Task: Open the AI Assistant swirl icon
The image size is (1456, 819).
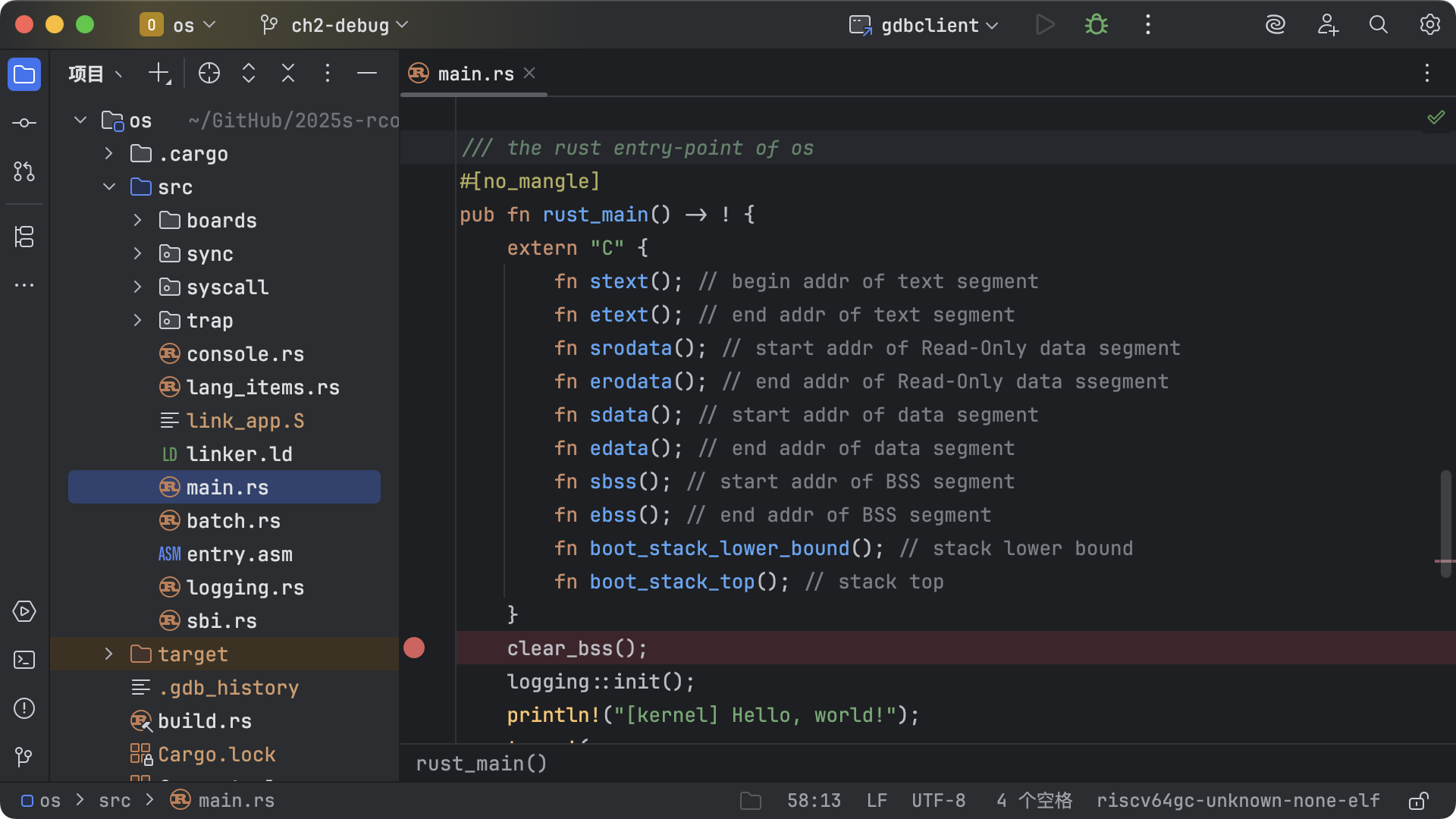Action: click(1276, 25)
